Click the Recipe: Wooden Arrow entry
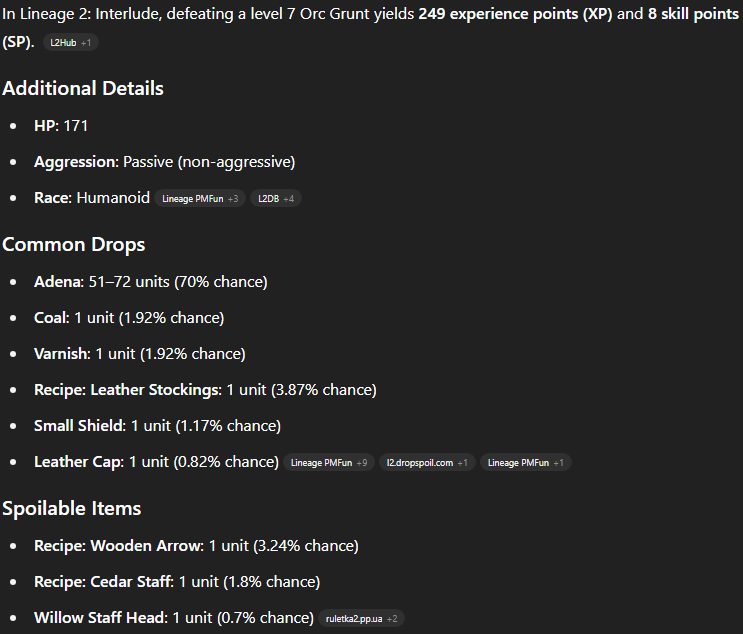The width and height of the screenshot is (743, 634). point(196,546)
